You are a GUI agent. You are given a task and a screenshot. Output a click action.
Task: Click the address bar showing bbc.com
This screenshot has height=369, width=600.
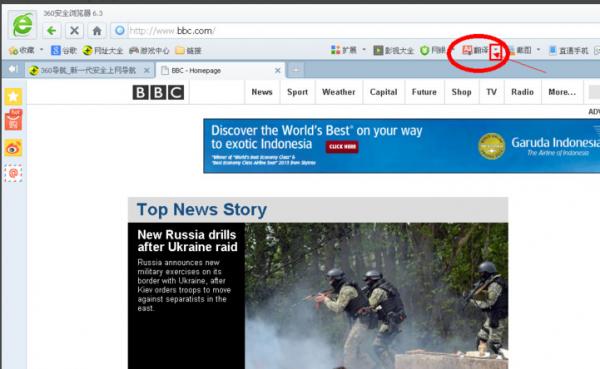[356, 31]
